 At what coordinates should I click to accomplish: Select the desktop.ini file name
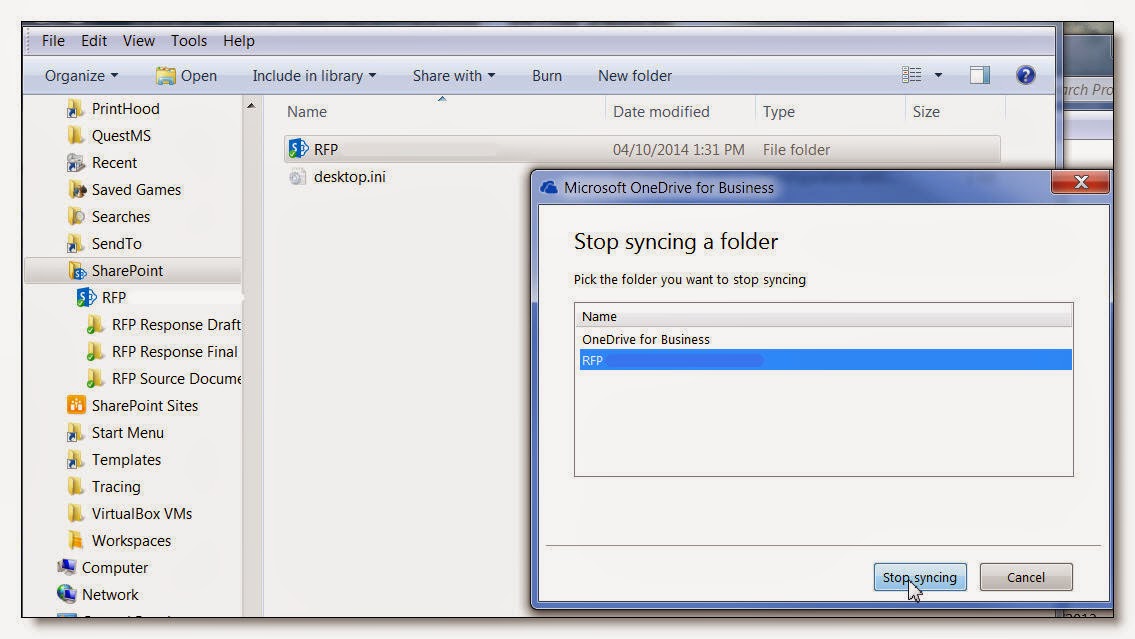[x=350, y=177]
